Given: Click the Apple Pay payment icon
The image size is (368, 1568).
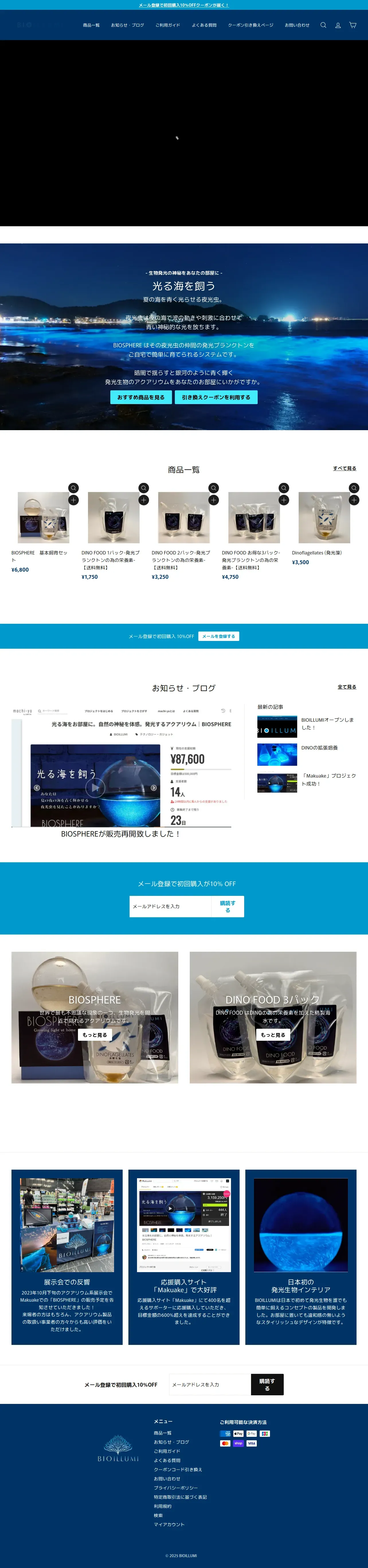Looking at the screenshot, I should (238, 1433).
